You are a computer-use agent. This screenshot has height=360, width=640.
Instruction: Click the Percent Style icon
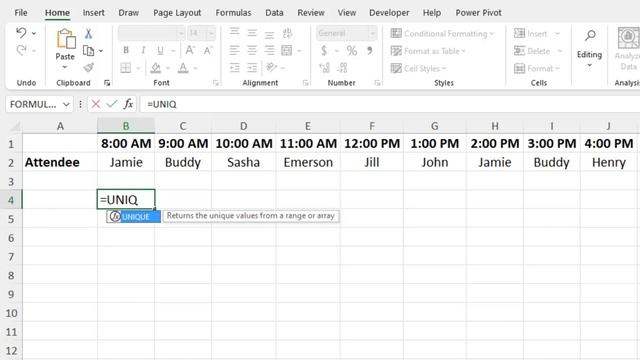point(351,51)
